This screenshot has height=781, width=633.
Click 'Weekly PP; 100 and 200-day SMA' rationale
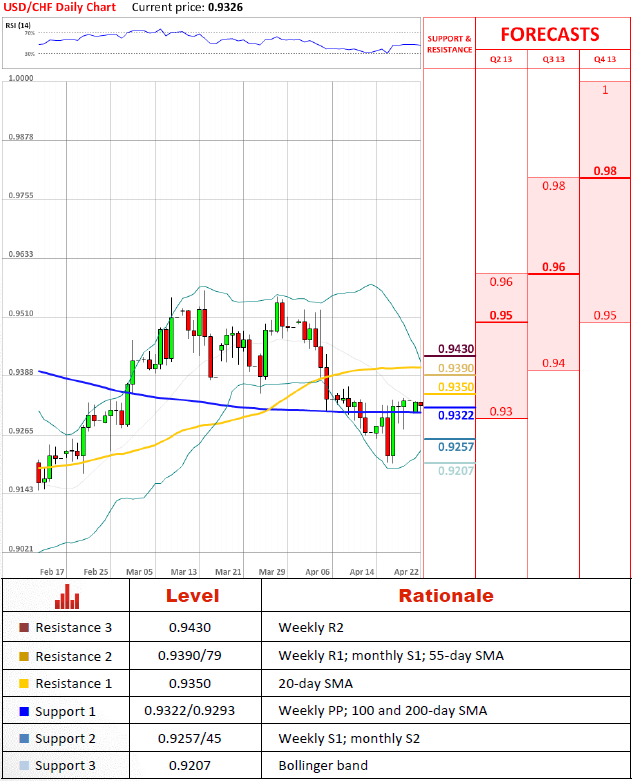tap(382, 710)
